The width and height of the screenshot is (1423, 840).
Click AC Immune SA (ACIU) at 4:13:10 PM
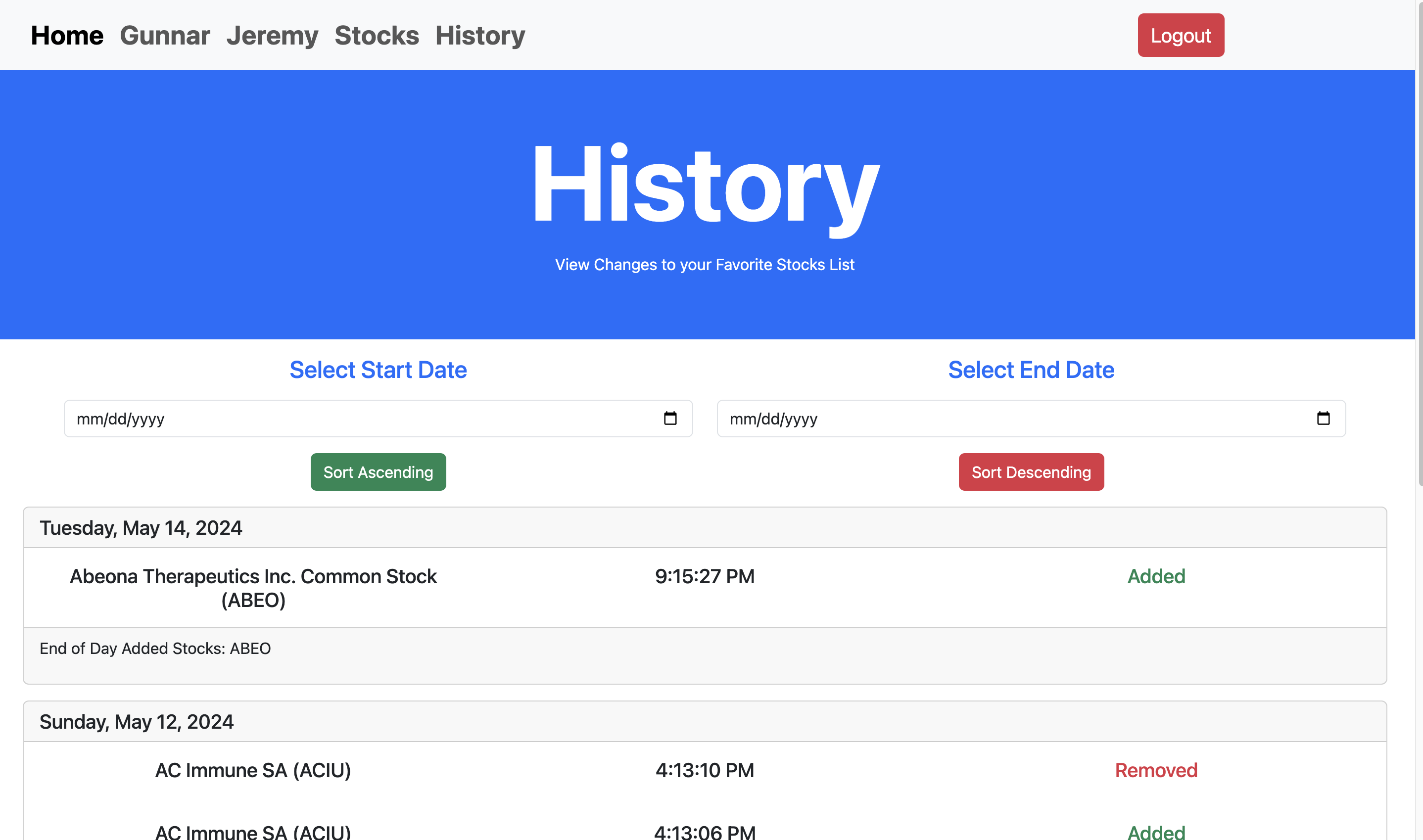point(253,770)
